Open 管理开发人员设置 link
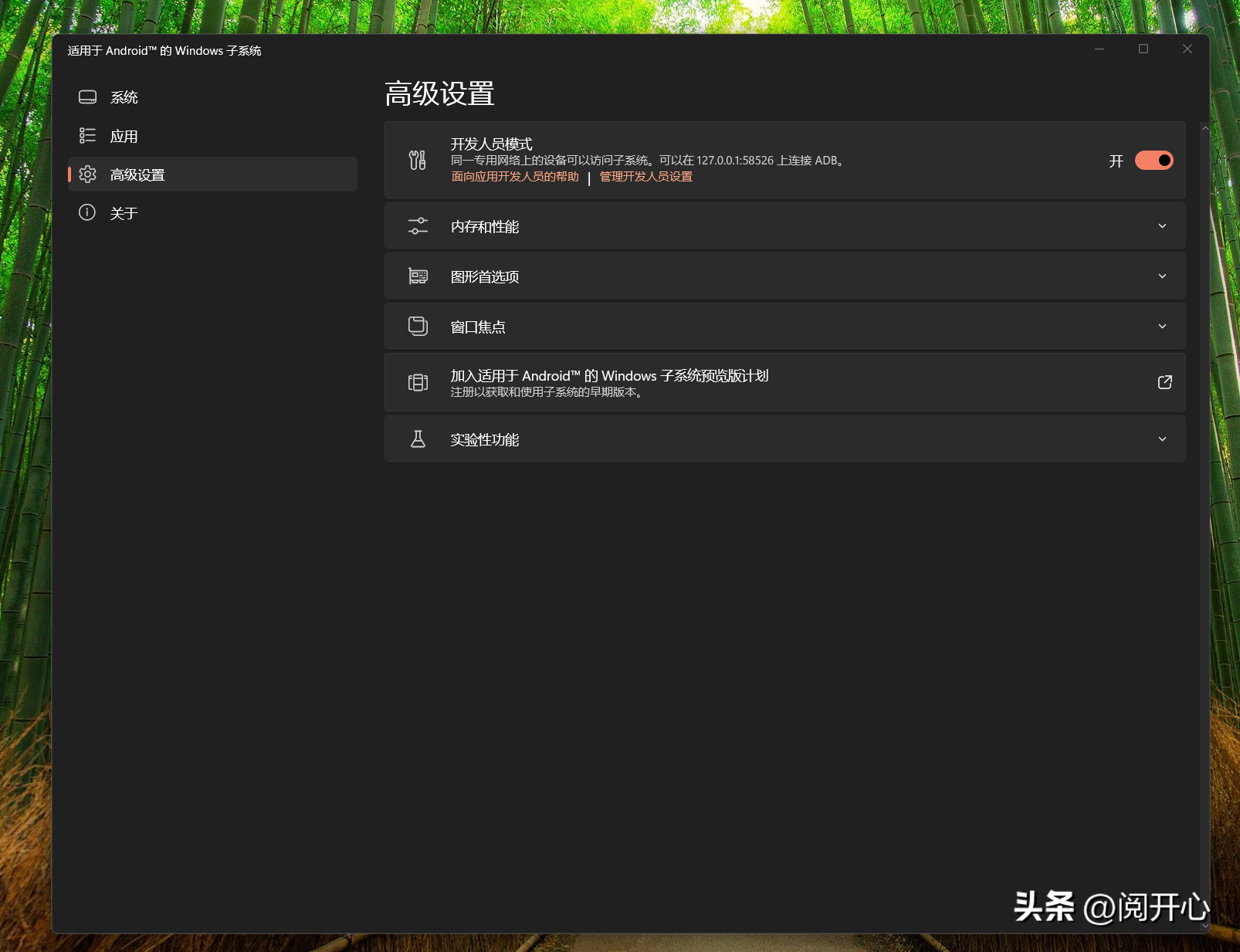This screenshot has height=952, width=1240. (644, 176)
